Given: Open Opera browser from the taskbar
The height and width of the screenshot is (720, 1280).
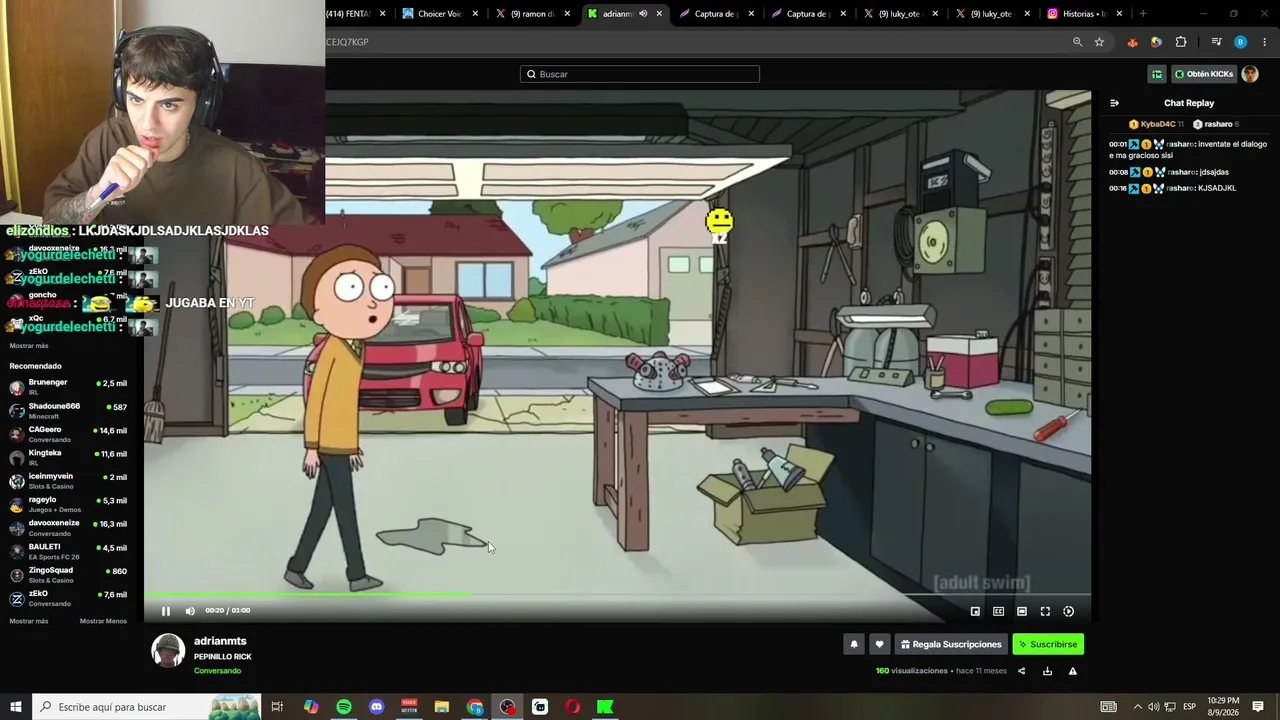Looking at the screenshot, I should click(572, 707).
